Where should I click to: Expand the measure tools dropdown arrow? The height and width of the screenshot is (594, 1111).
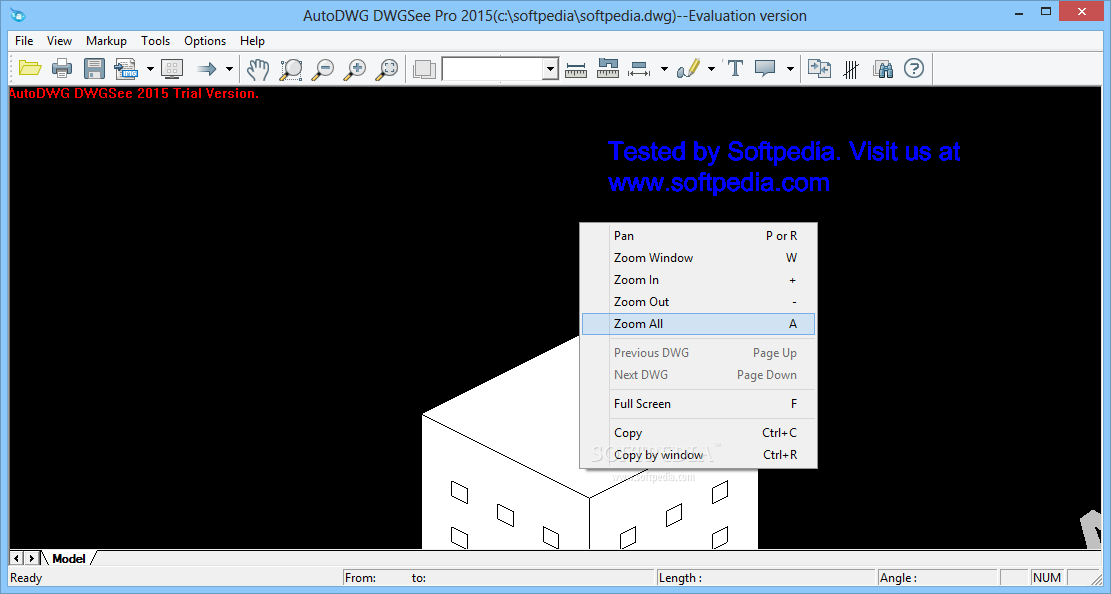point(664,69)
